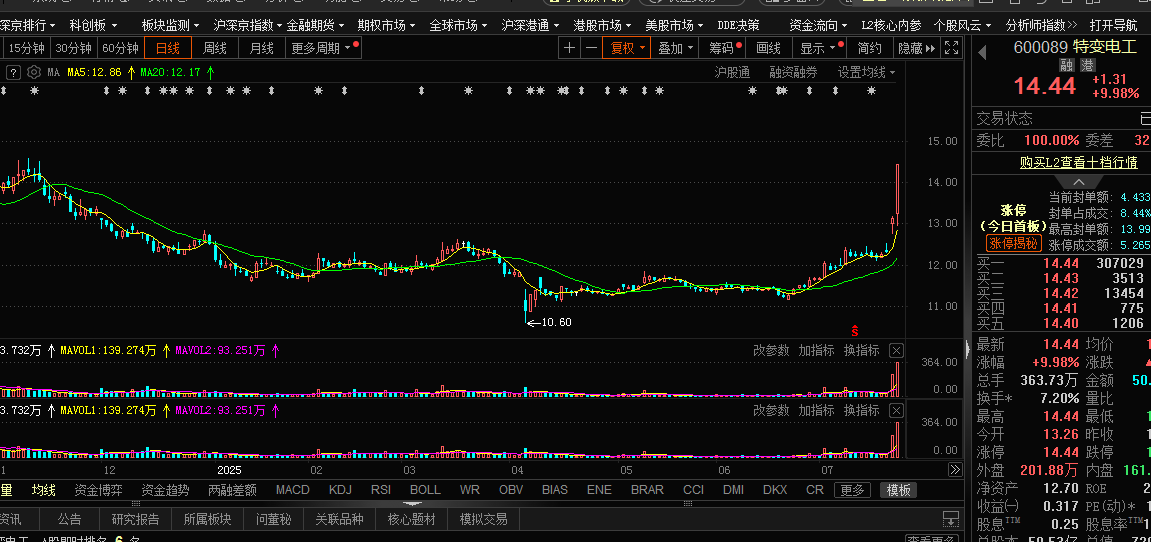1151x542 pixels.
Task: Open the 美股市场 menu
Action: [674, 25]
